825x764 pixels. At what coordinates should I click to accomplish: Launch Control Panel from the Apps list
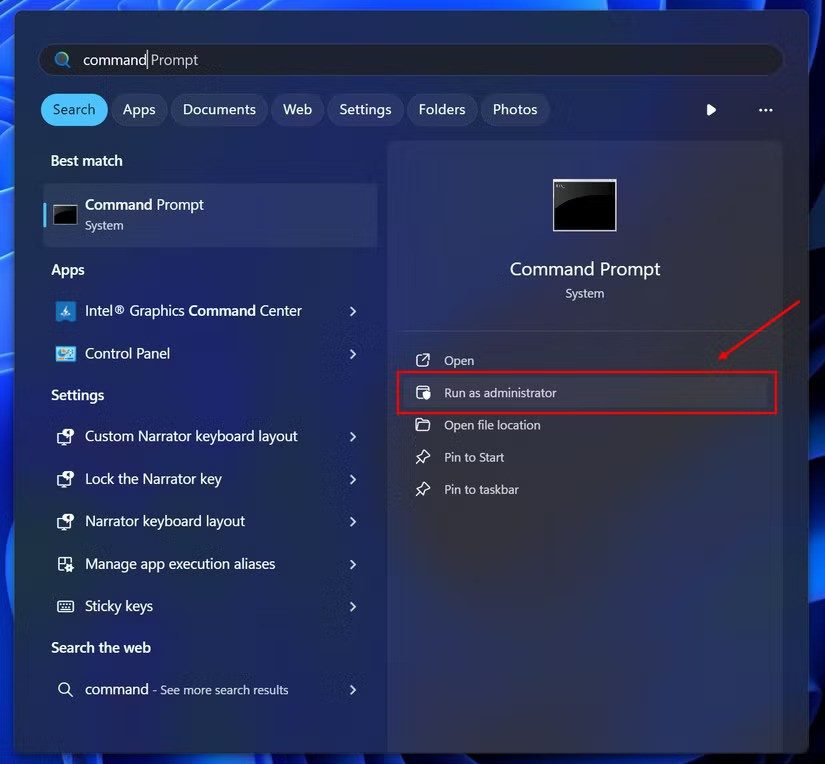click(x=126, y=353)
